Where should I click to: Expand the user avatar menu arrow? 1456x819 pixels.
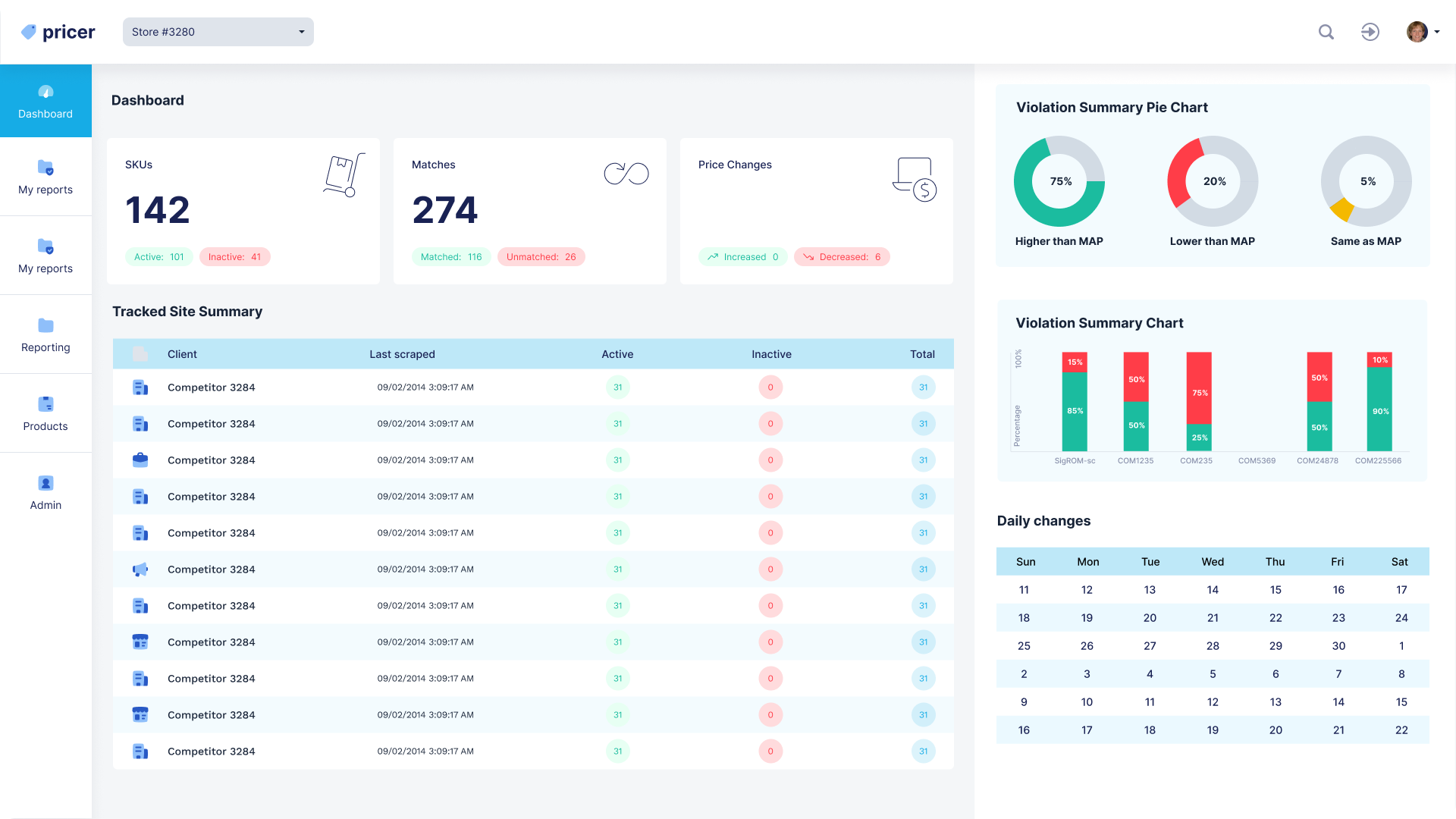pos(1437,32)
